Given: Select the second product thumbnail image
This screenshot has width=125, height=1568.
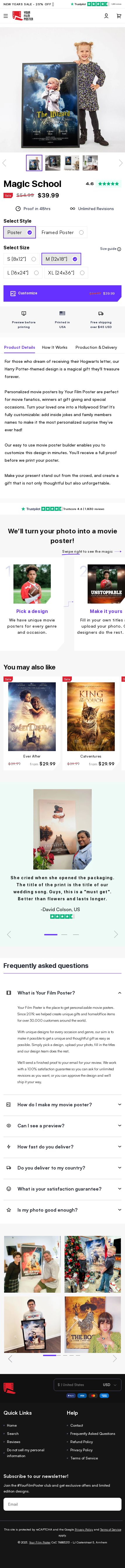Looking at the screenshot, I should 53,162.
